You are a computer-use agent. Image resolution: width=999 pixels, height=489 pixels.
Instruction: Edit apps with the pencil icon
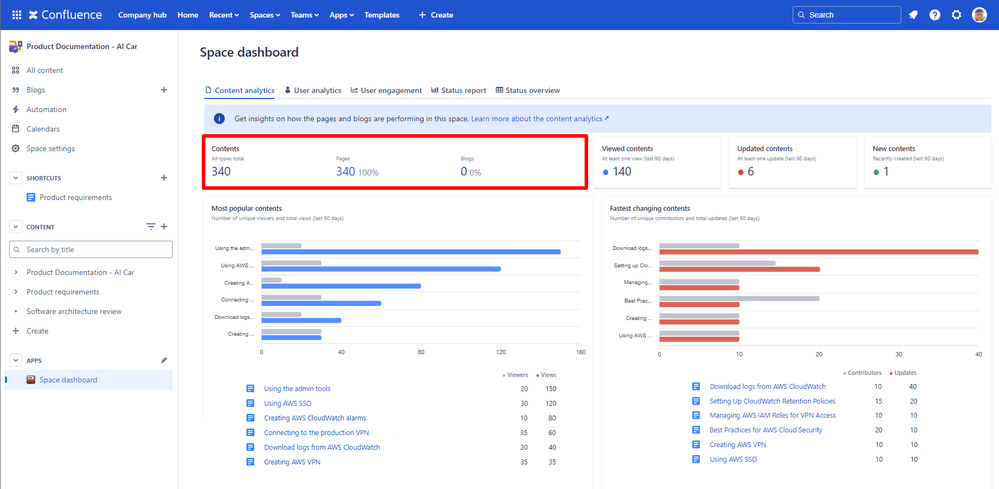pyautogui.click(x=164, y=360)
